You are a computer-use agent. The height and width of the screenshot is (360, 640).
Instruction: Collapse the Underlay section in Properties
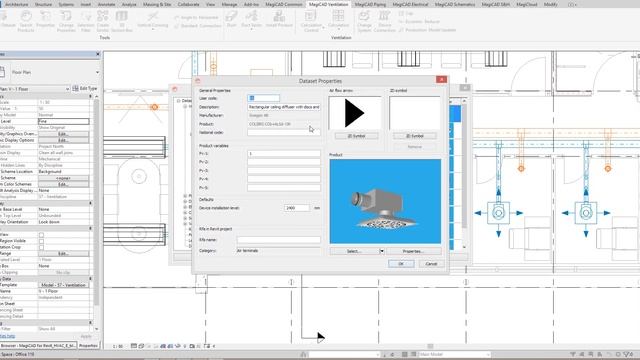coord(91,203)
